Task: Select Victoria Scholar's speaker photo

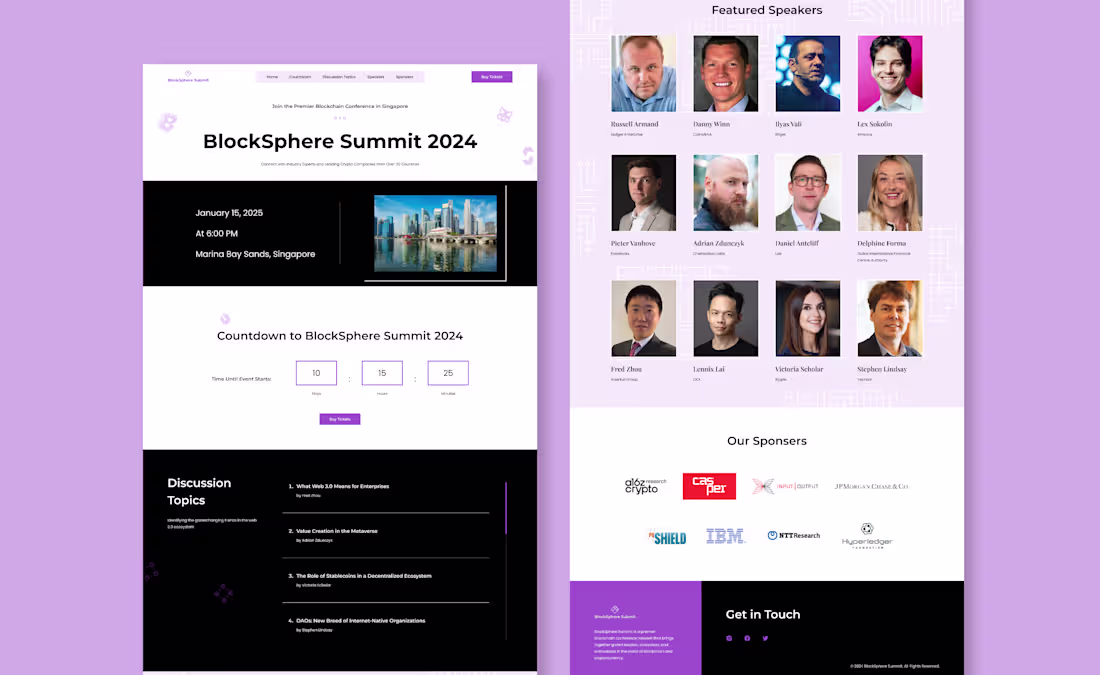Action: click(x=807, y=318)
